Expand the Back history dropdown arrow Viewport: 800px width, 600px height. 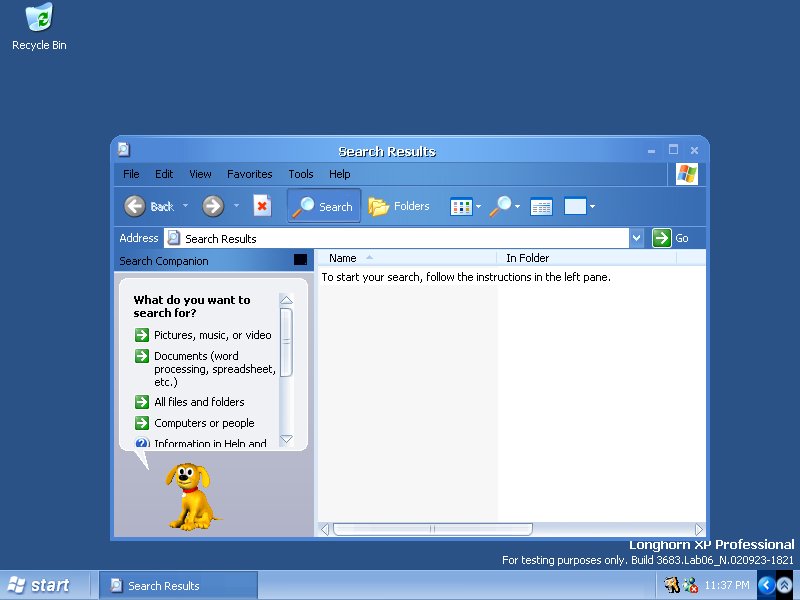185,206
